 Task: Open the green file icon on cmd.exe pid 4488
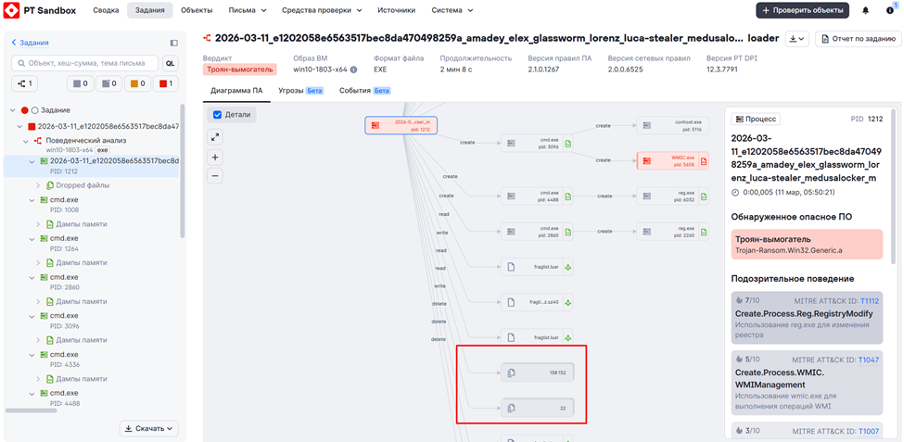(567, 196)
